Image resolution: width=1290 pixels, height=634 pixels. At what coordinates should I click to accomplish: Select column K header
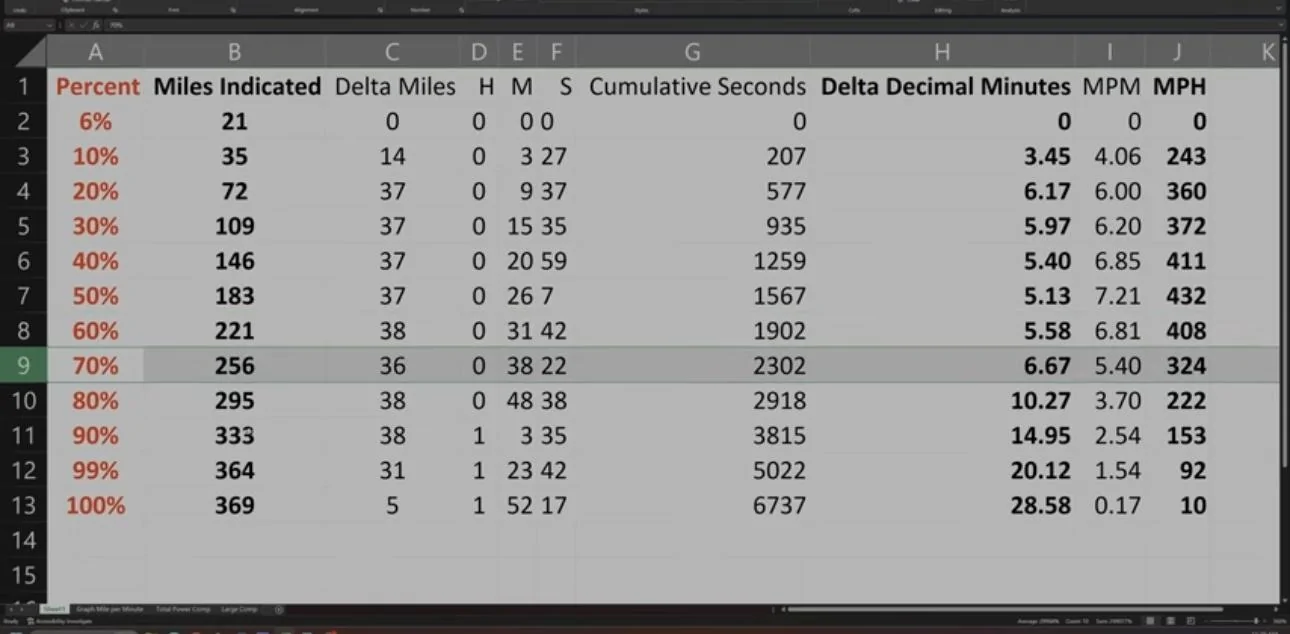point(1246,52)
